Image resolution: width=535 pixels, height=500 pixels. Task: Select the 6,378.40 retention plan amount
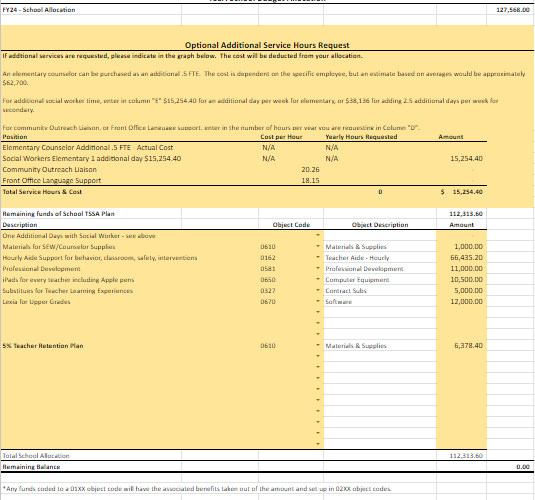coord(468,345)
